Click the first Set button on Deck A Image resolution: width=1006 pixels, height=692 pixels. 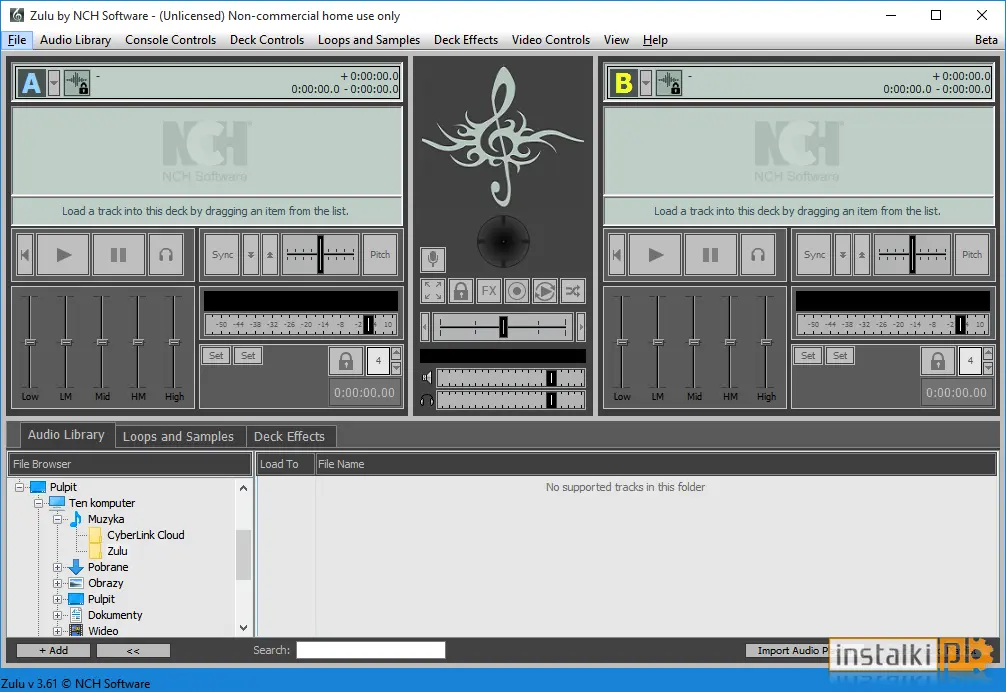coord(216,355)
